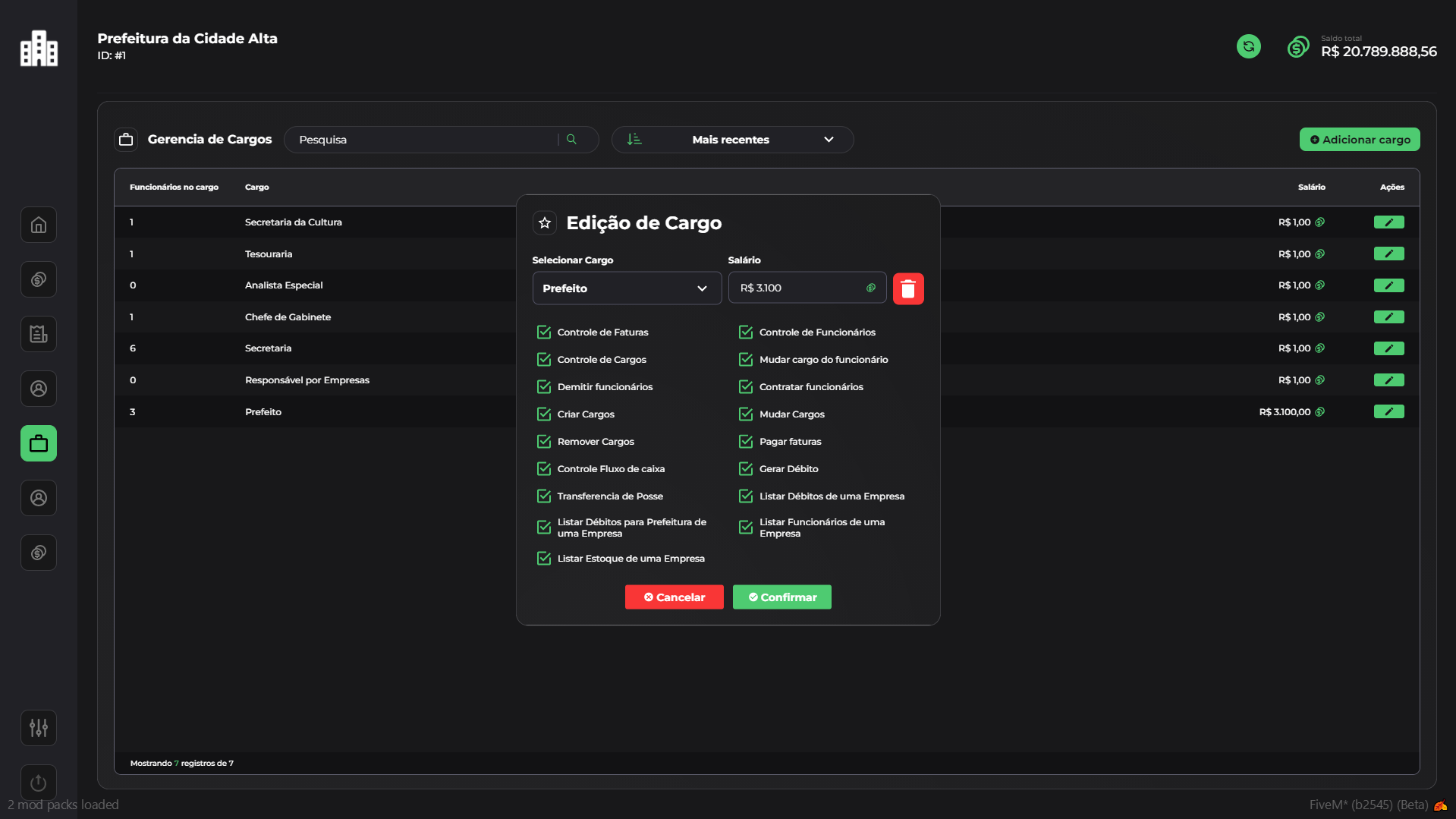Uncheck Demitir funcionários permission
1456x819 pixels.
pos(543,386)
